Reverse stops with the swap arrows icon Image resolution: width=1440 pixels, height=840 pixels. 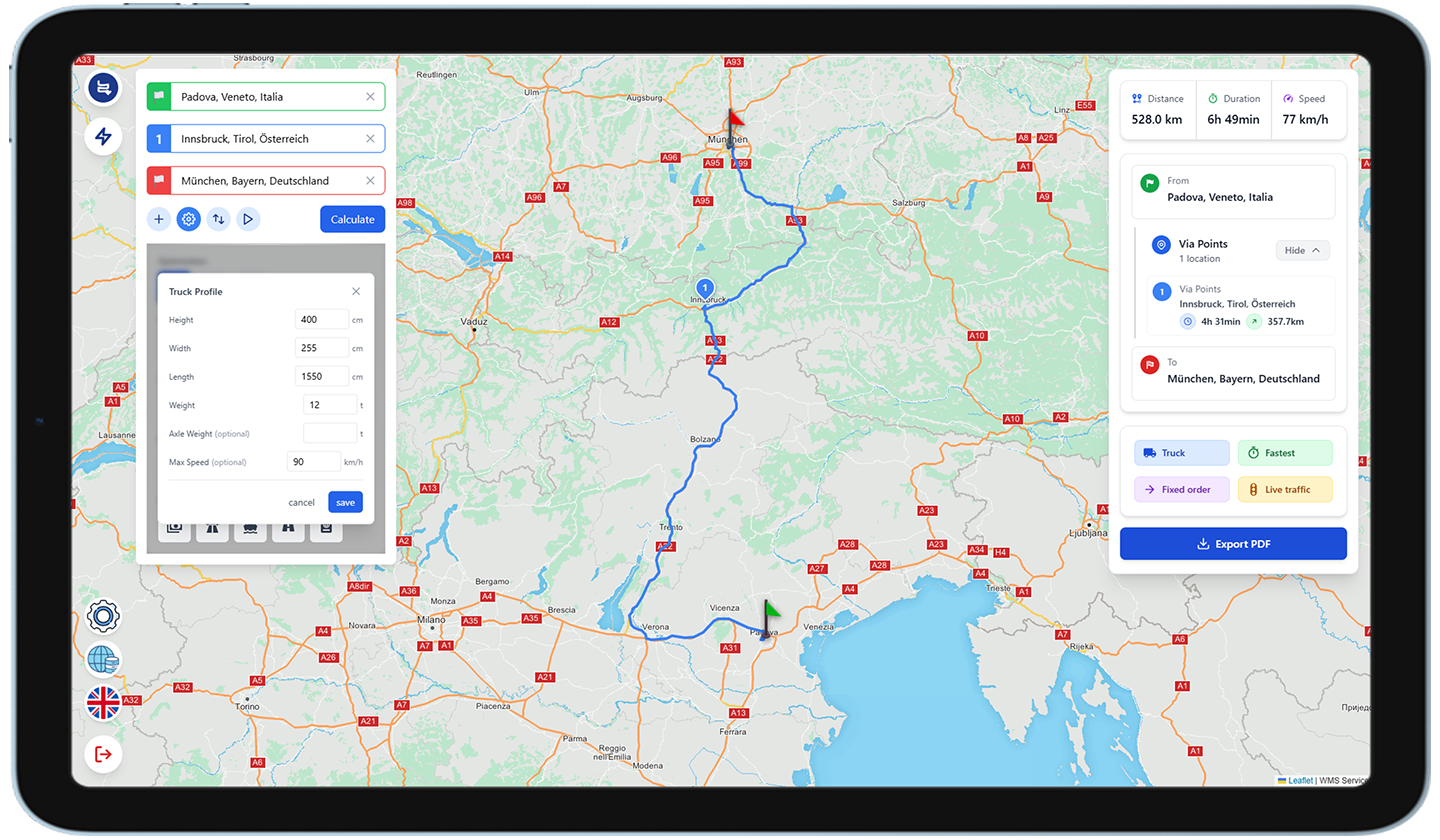click(x=218, y=219)
